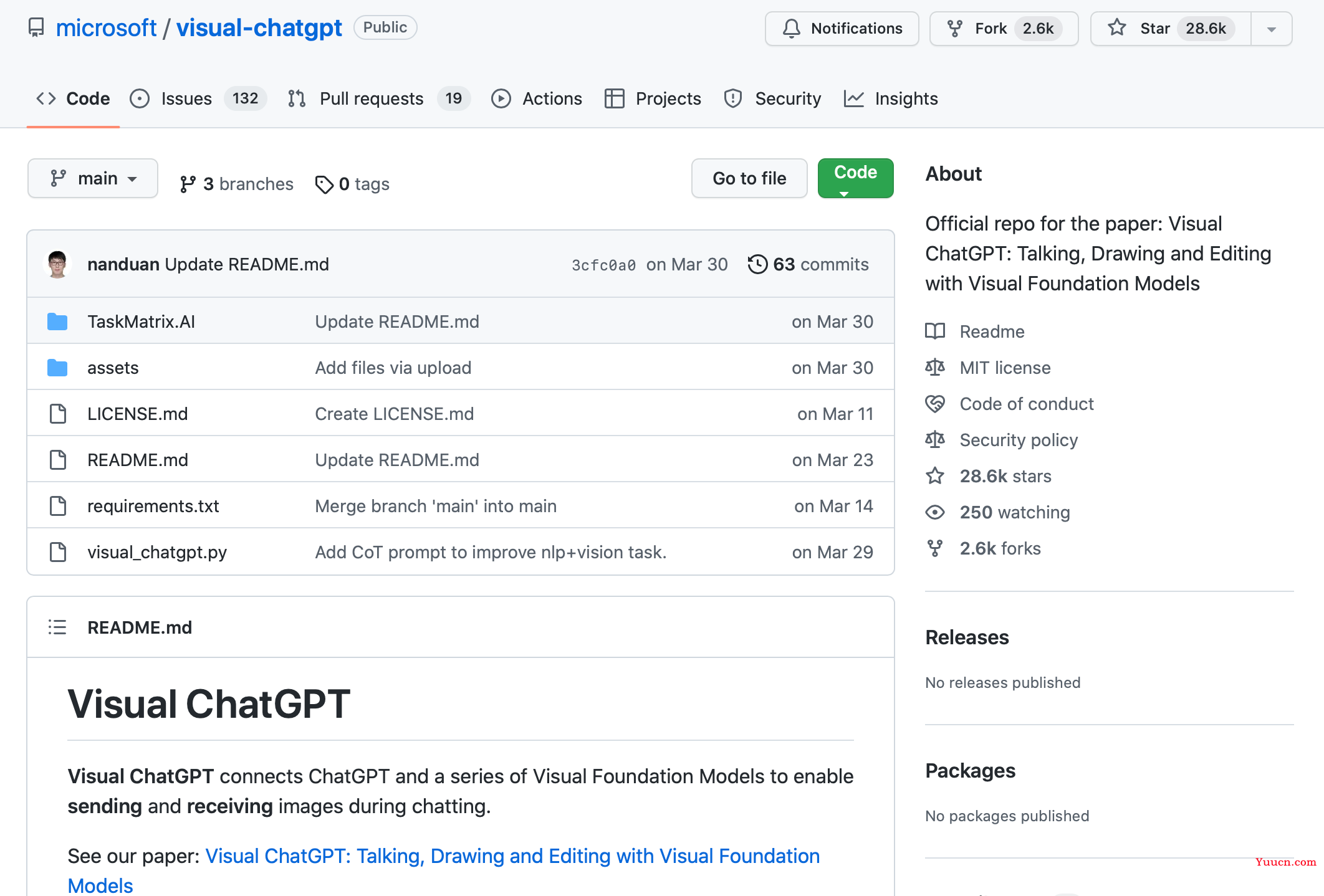
Task: Toggle watching notifications setting
Action: [841, 27]
